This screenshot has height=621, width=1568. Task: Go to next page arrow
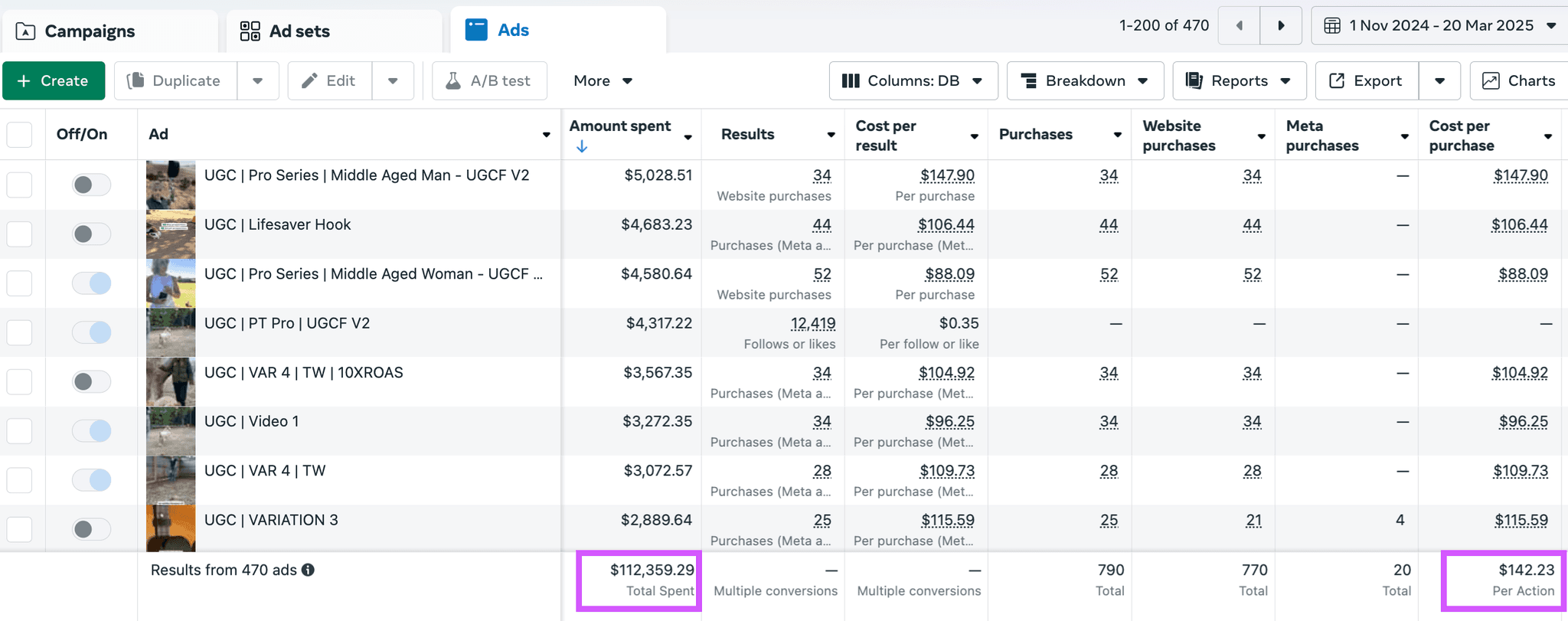pyautogui.click(x=1281, y=26)
